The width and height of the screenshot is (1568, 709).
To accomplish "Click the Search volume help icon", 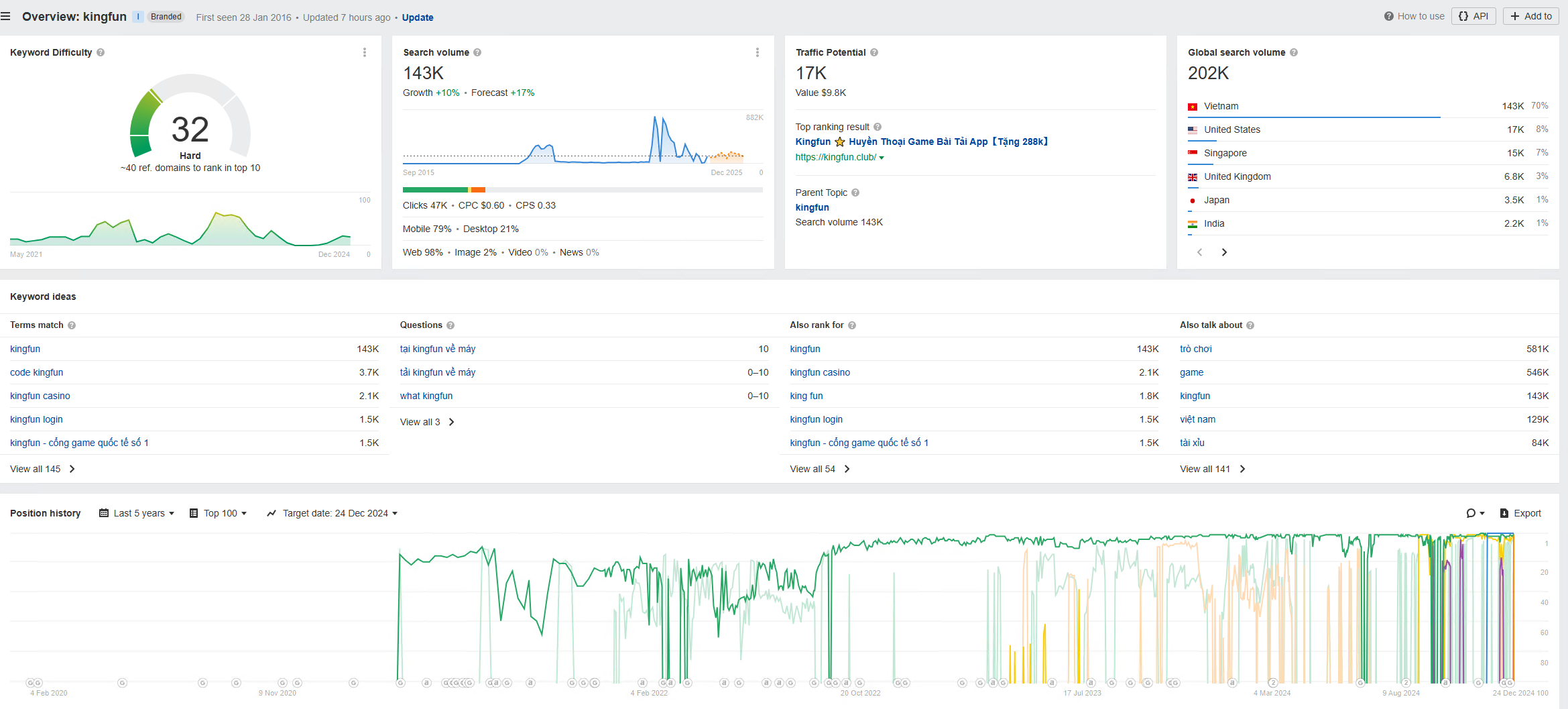I will (477, 52).
